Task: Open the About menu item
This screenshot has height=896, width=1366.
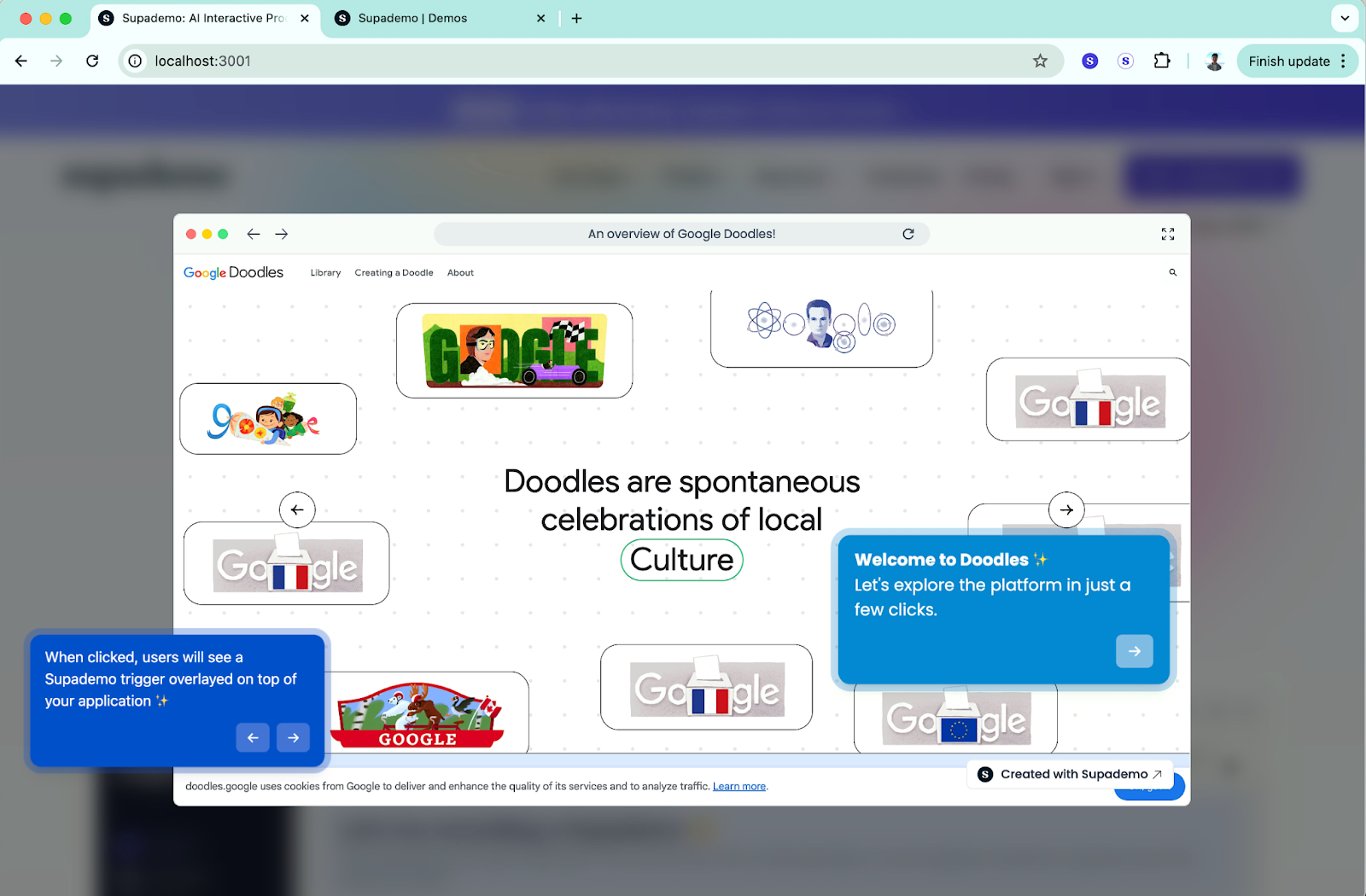Action: pos(460,273)
